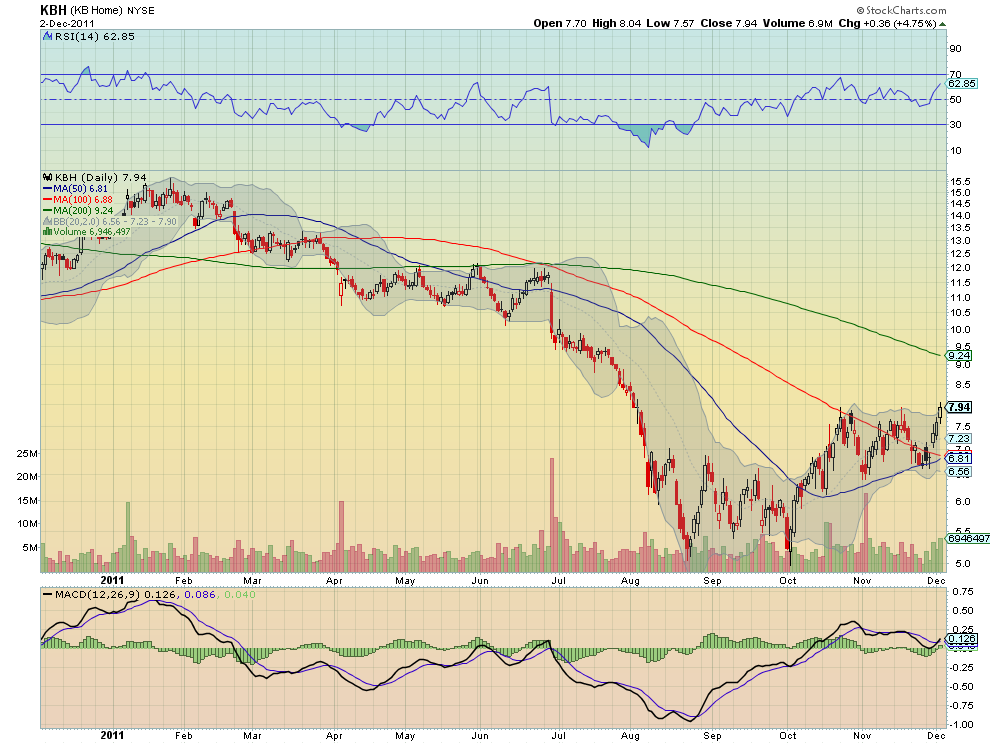Click the Oct label on MACD panel date axis
Image resolution: width=990 pixels, height=744 pixels.
pyautogui.click(x=787, y=736)
